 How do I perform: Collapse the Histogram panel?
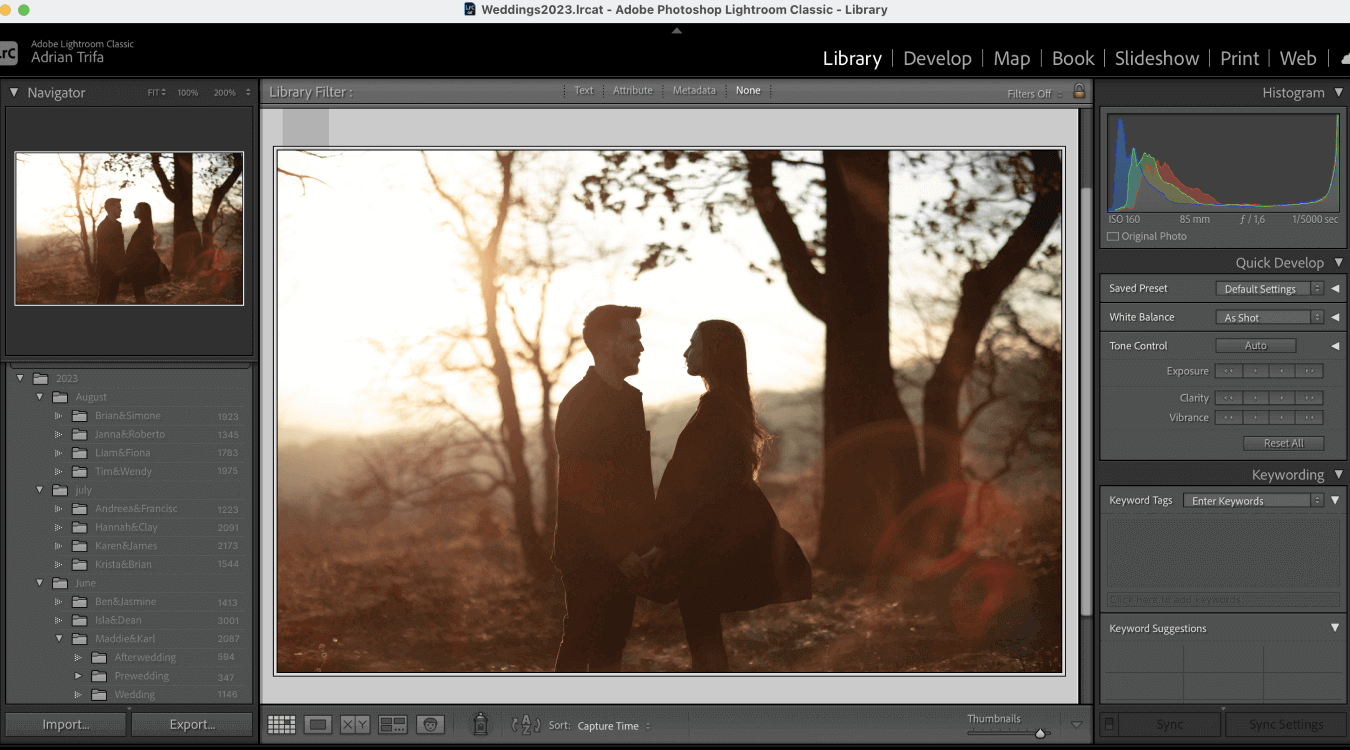click(1339, 92)
